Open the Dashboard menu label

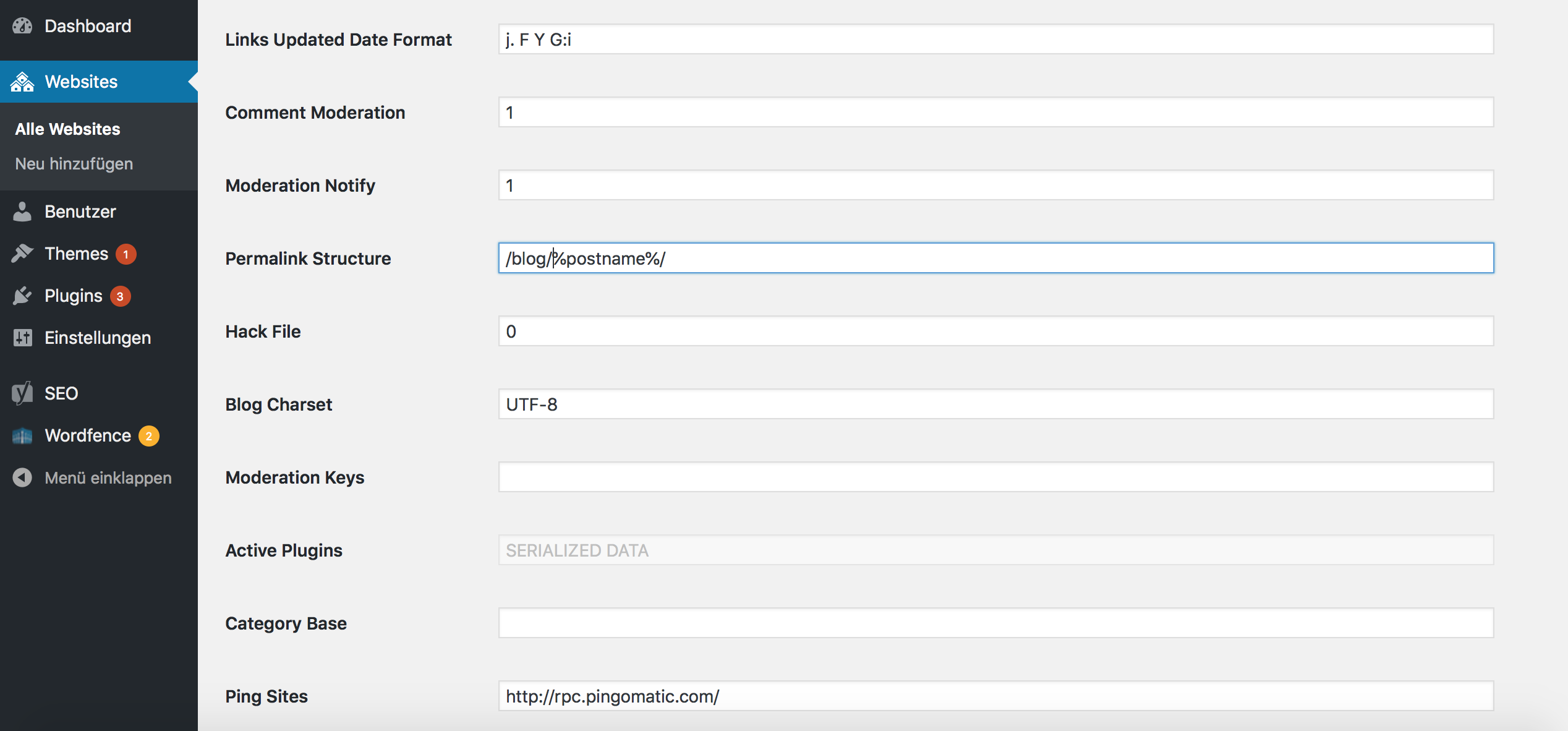88,26
